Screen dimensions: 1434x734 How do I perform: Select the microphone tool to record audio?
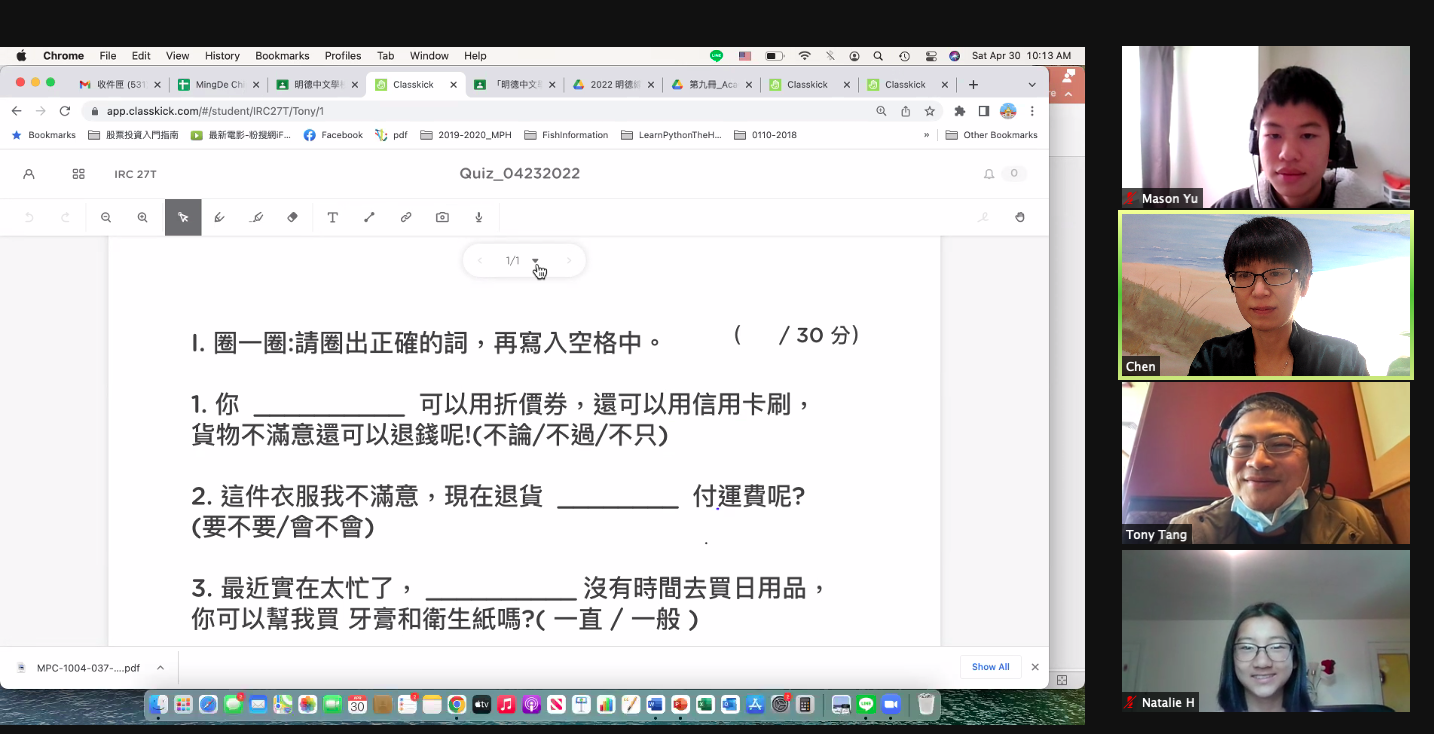478,217
